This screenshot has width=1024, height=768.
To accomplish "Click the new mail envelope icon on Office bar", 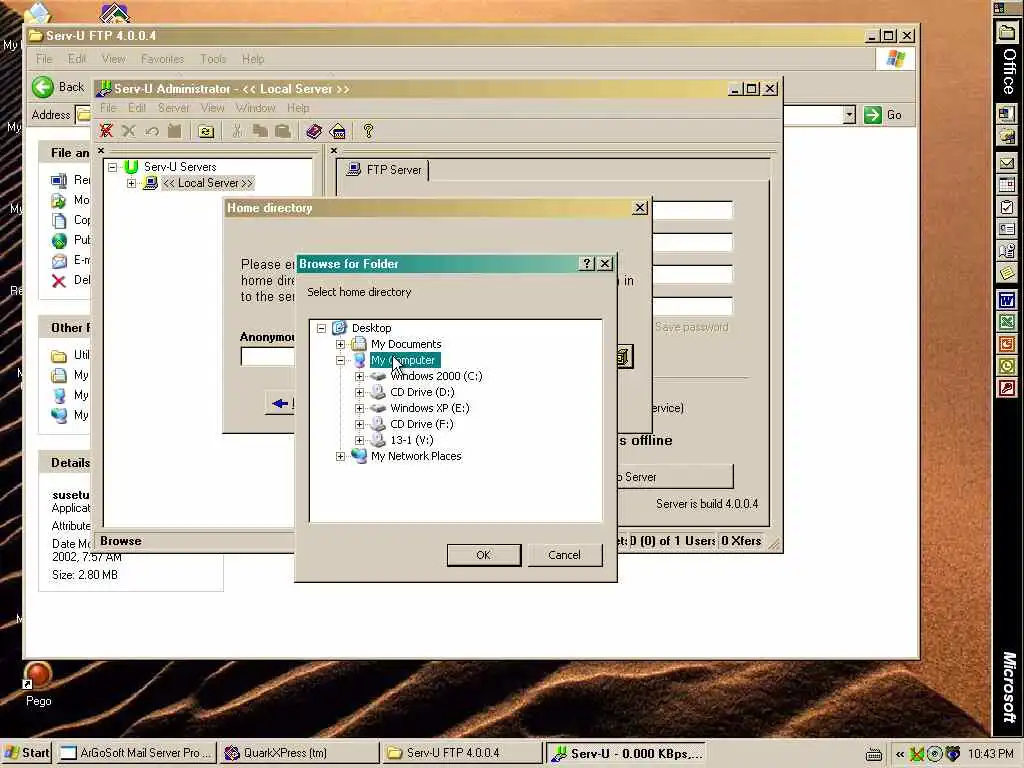I will pyautogui.click(x=1006, y=163).
